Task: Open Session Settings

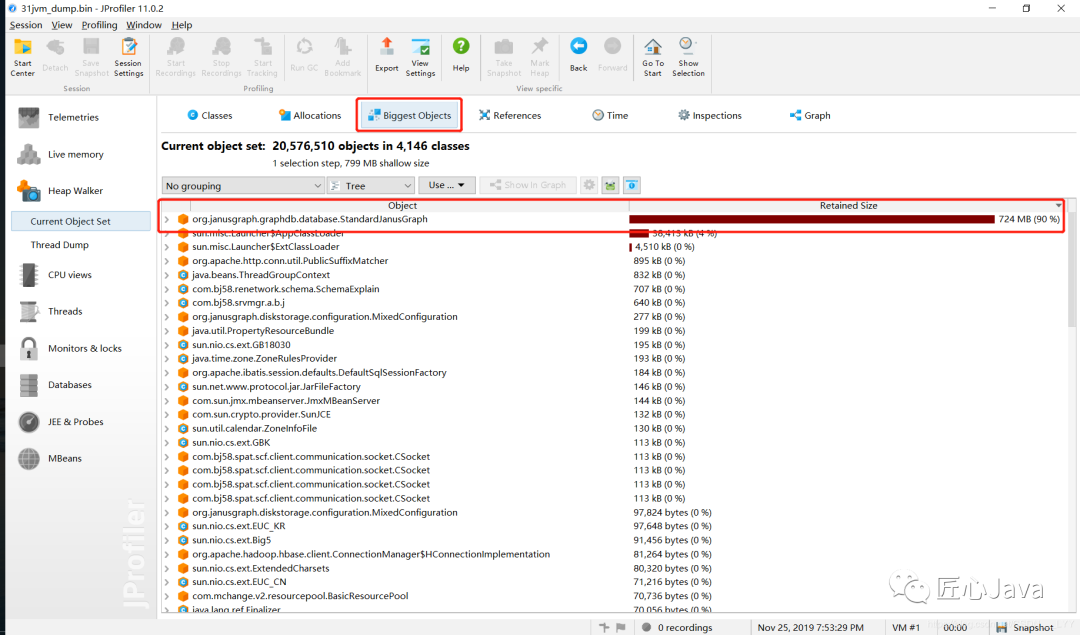Action: [128, 57]
